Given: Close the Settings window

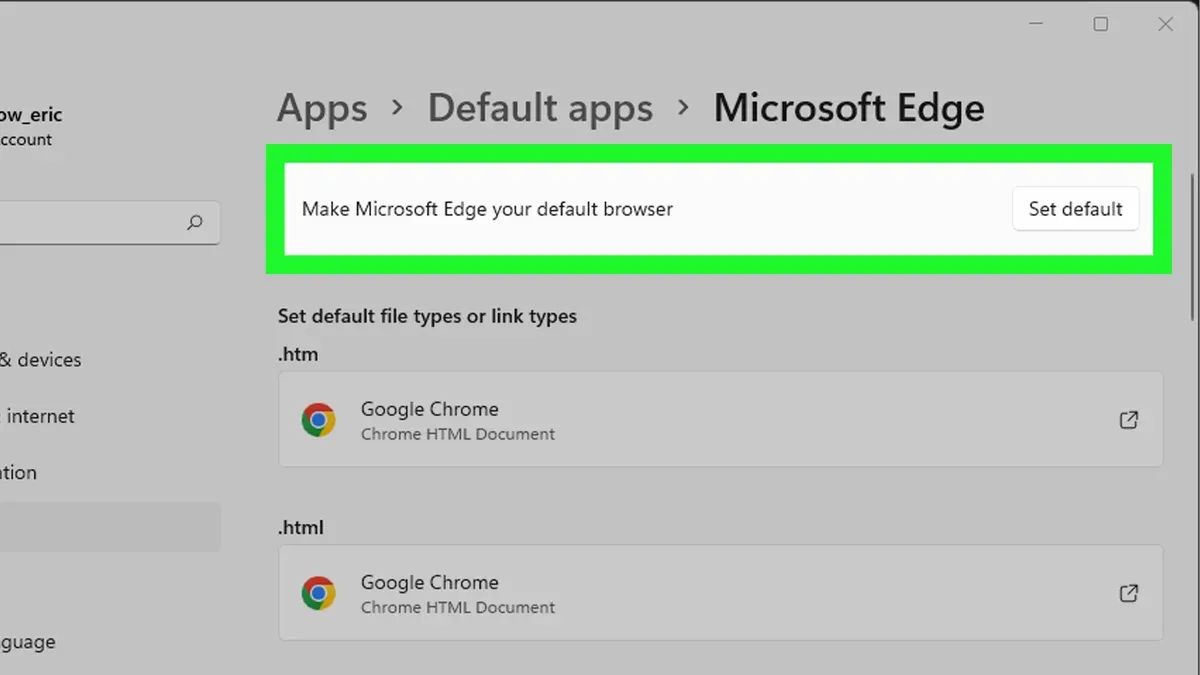Looking at the screenshot, I should coord(1165,24).
